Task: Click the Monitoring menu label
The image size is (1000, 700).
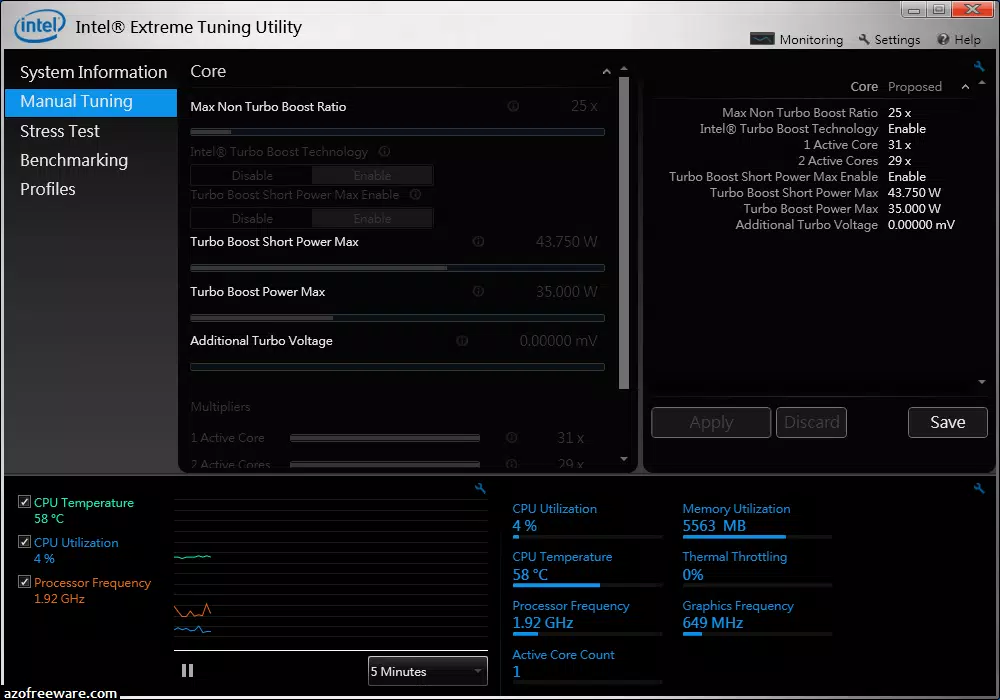Action: coord(811,40)
